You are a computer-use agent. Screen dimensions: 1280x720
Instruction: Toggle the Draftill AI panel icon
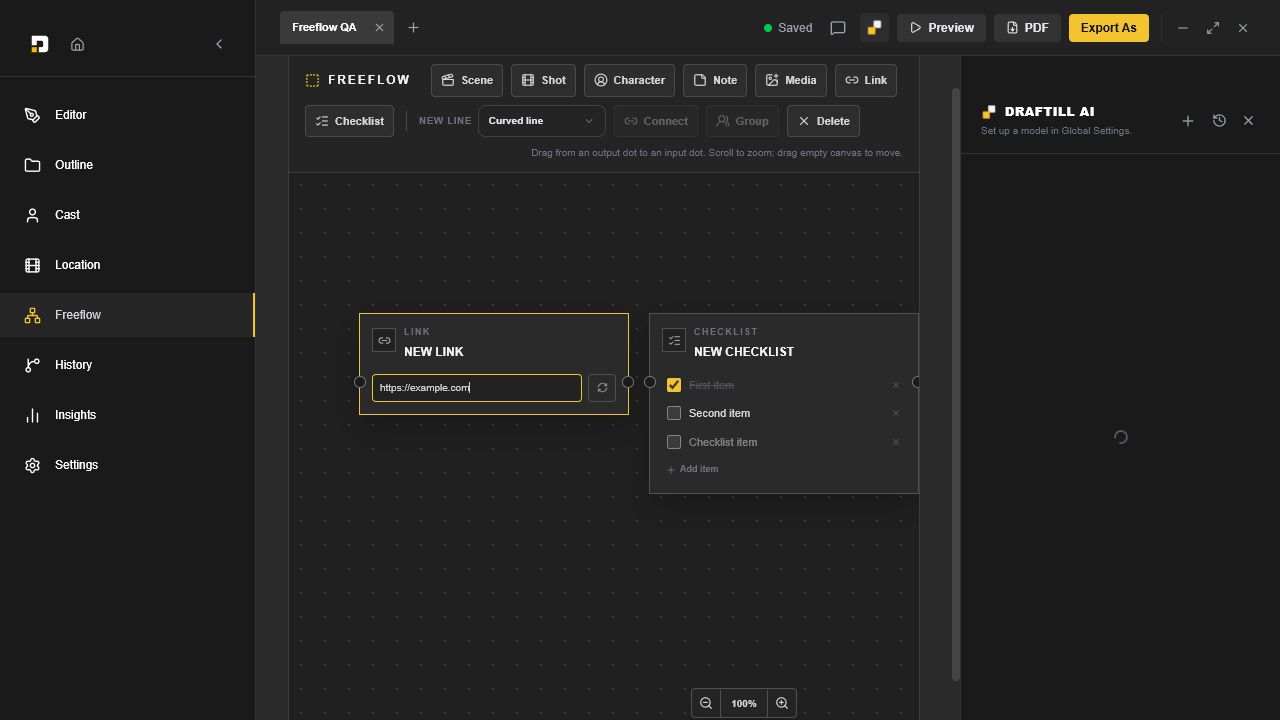(874, 28)
